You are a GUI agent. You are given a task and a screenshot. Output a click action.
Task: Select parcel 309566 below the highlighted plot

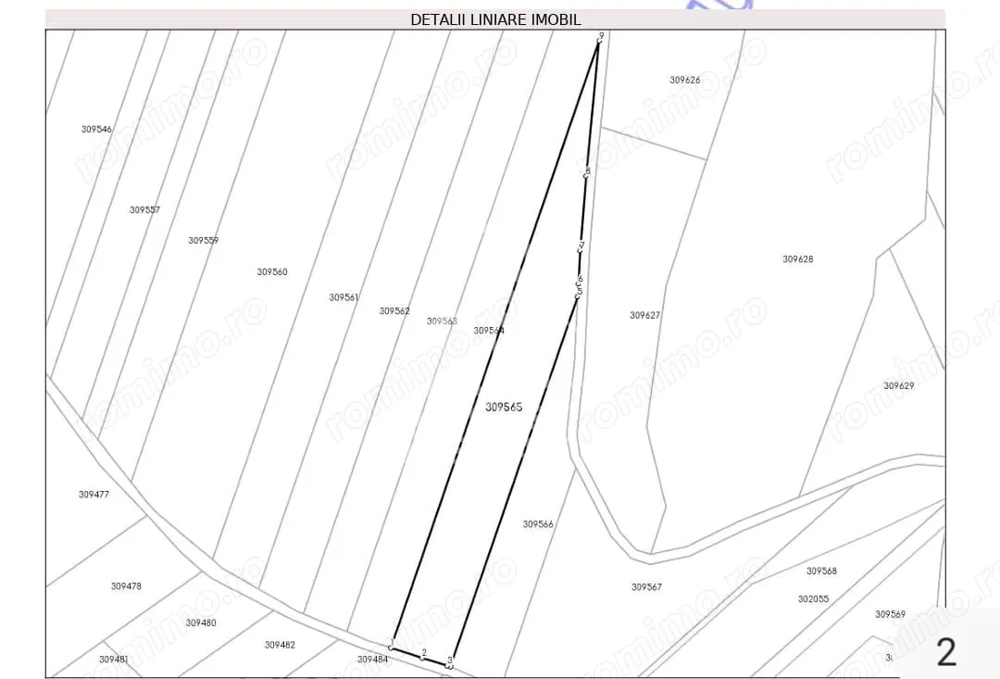[x=536, y=522]
